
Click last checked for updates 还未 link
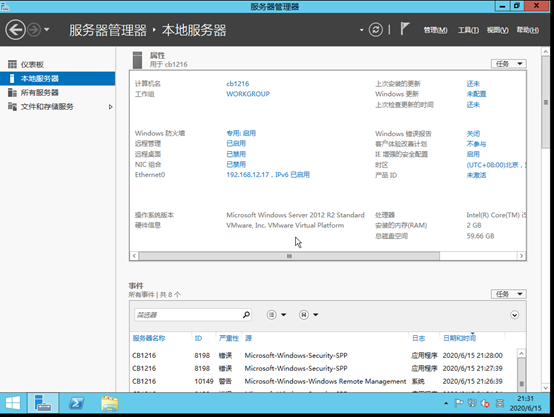473,105
